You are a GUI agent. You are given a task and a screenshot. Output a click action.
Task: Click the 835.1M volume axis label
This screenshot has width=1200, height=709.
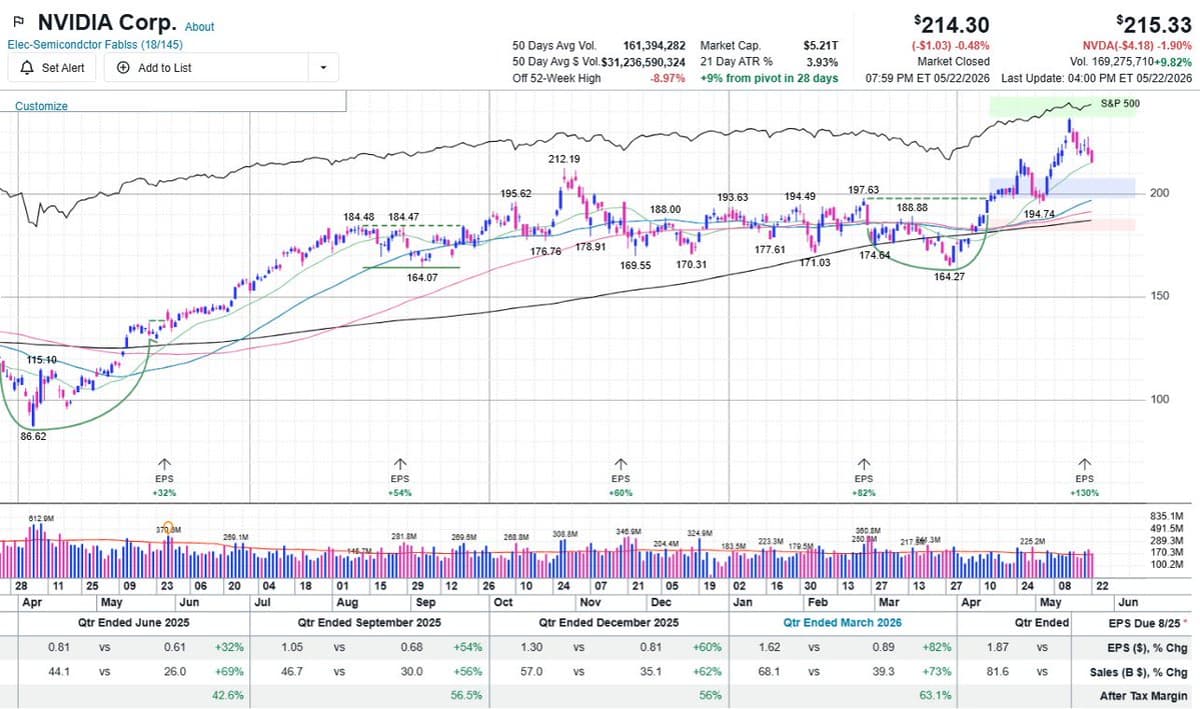[1167, 516]
